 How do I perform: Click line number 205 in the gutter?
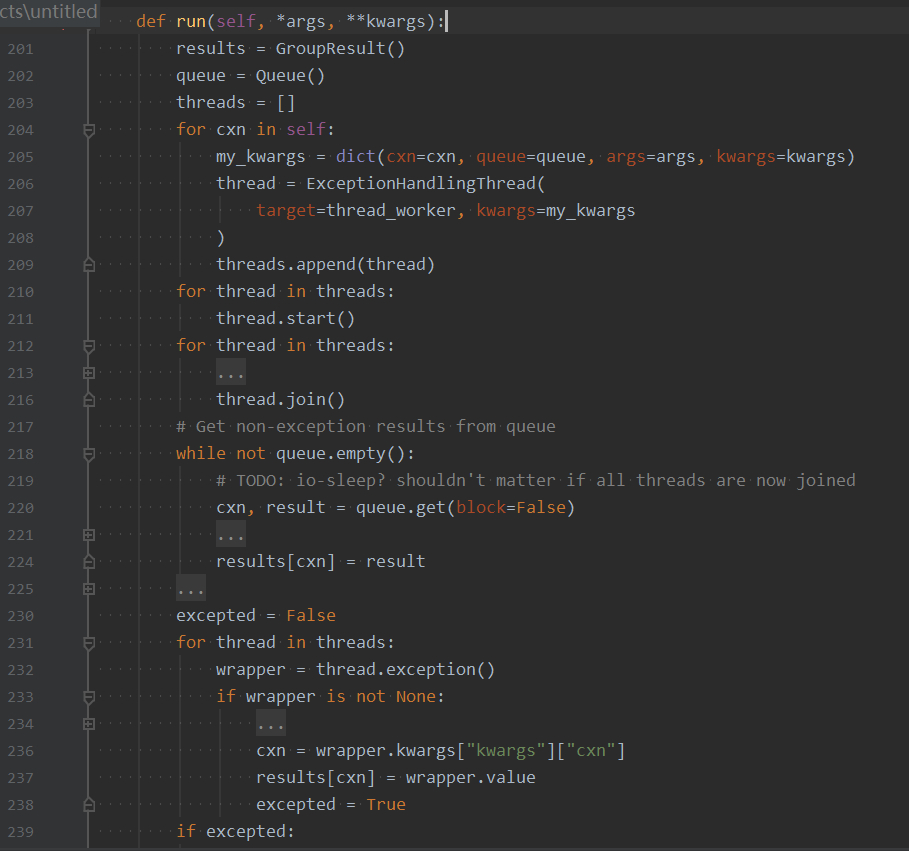pos(20,157)
